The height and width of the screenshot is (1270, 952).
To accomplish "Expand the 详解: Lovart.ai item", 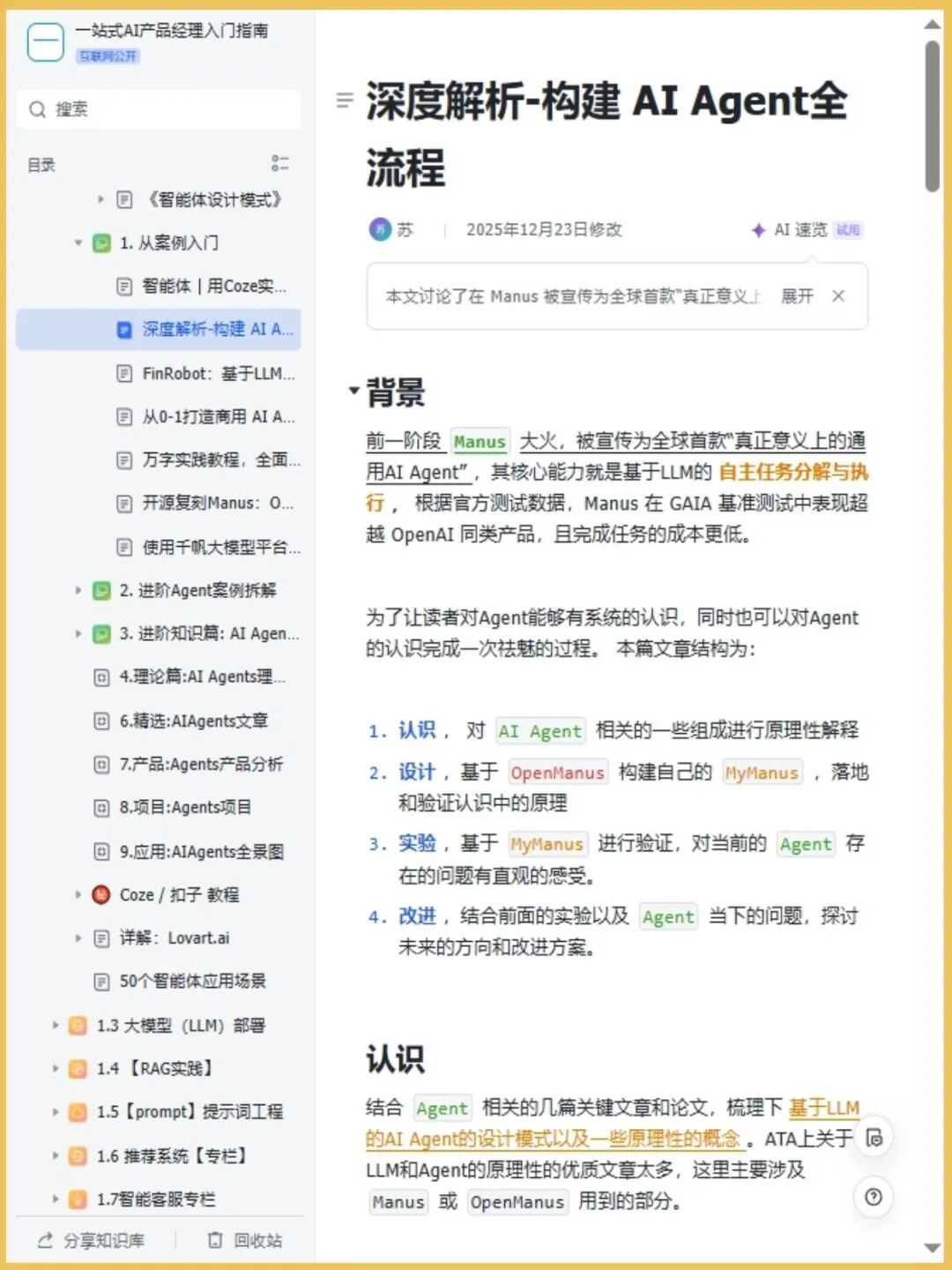I will coord(78,938).
